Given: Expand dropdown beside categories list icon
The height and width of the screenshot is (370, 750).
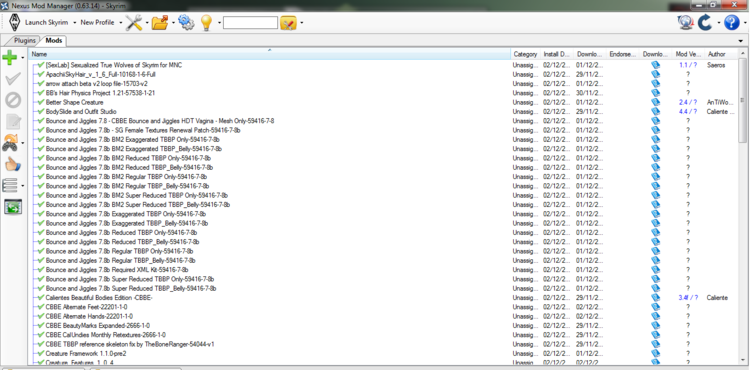Looking at the screenshot, I should point(22,185).
